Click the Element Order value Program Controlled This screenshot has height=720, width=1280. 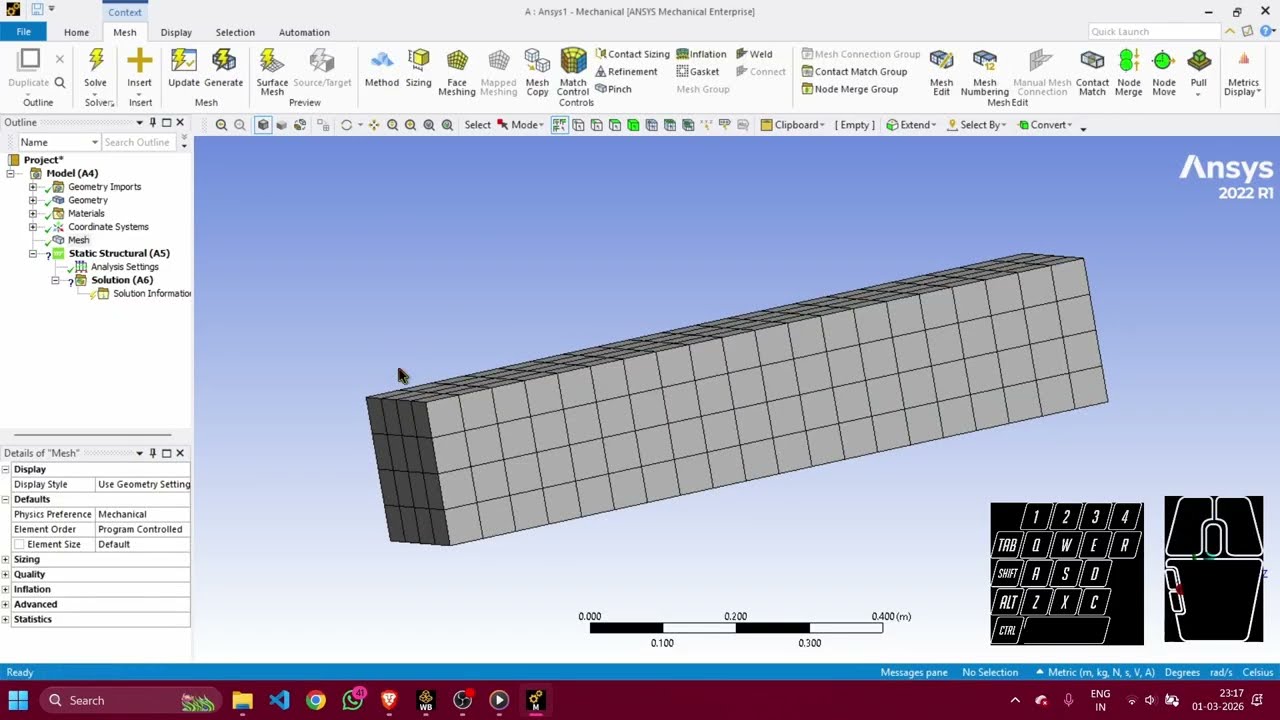coord(142,529)
